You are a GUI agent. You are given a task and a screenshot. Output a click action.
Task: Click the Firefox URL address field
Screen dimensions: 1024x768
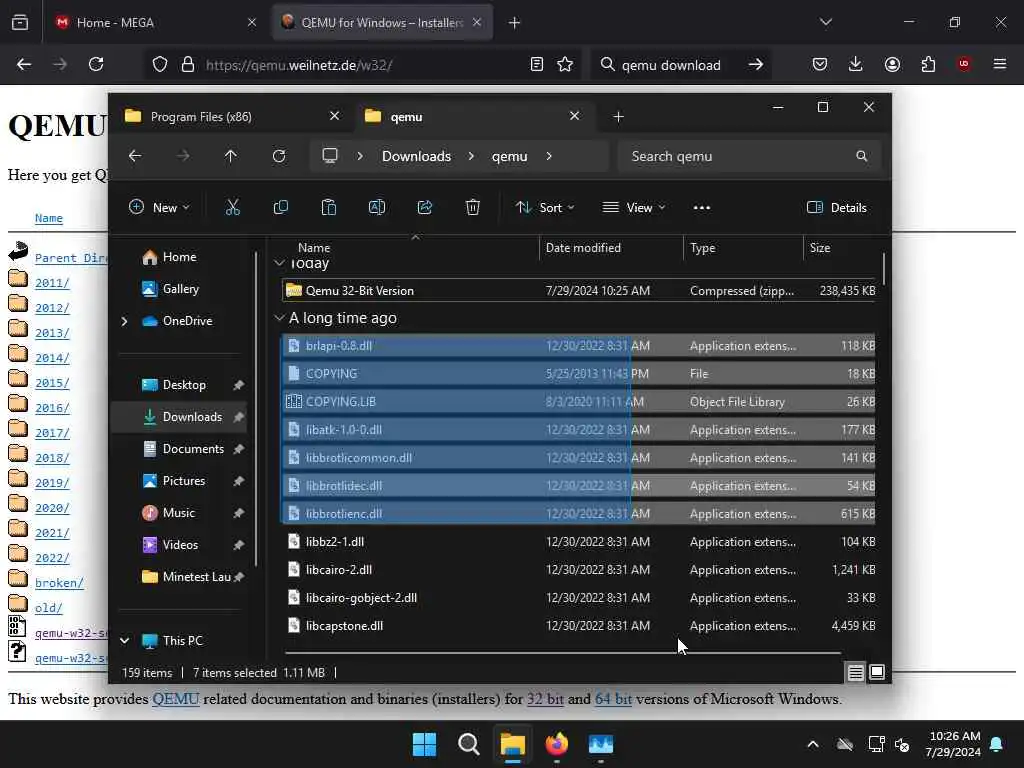tap(362, 65)
